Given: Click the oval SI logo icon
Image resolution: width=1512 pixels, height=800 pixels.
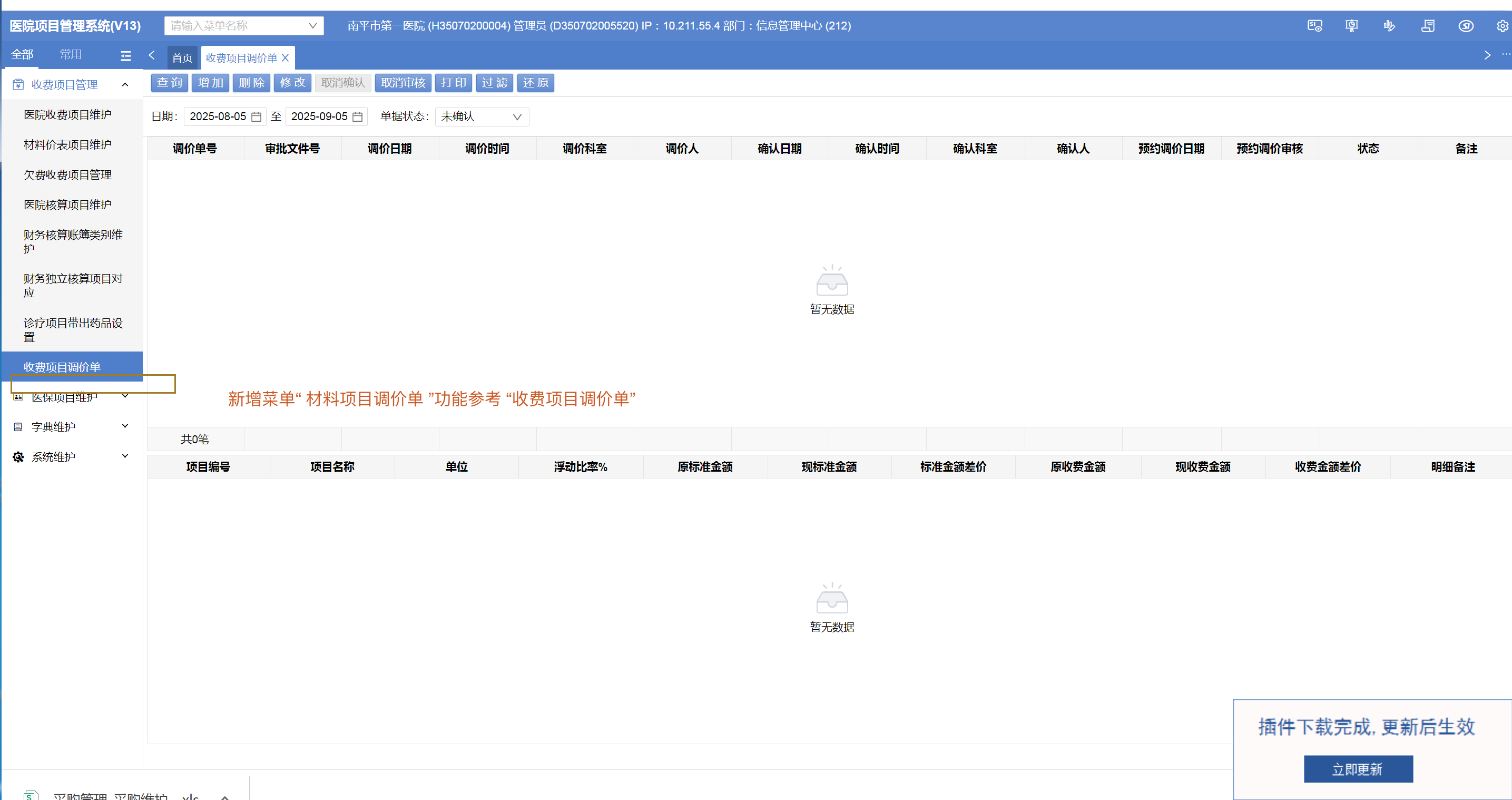Looking at the screenshot, I should 1466,26.
